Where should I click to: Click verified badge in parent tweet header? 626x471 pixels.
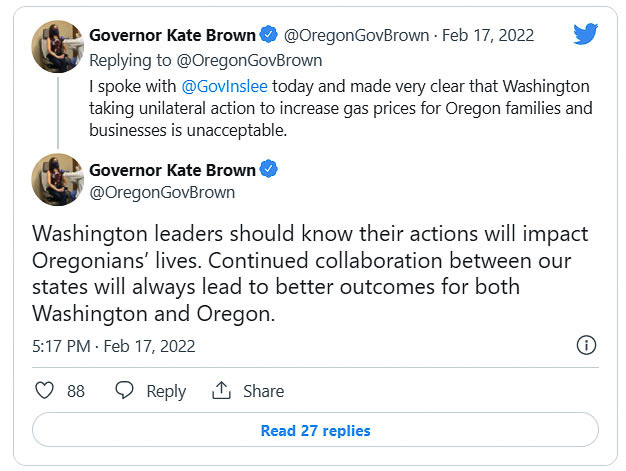[x=268, y=35]
